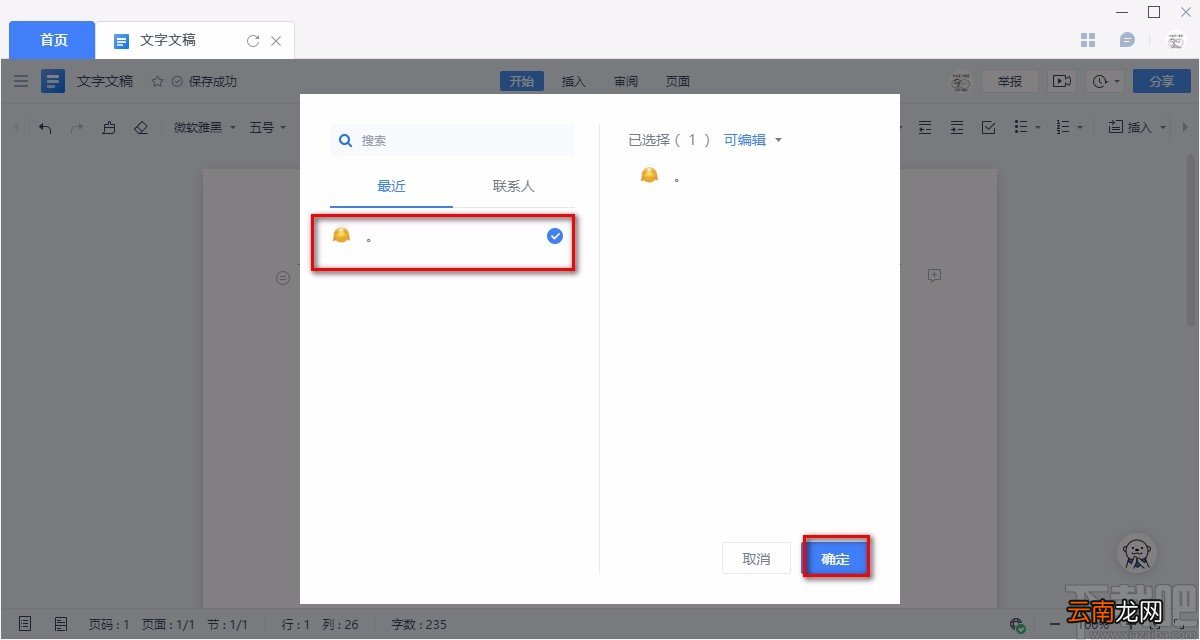
Task: Close the 文字文稿 tab
Action: (277, 41)
